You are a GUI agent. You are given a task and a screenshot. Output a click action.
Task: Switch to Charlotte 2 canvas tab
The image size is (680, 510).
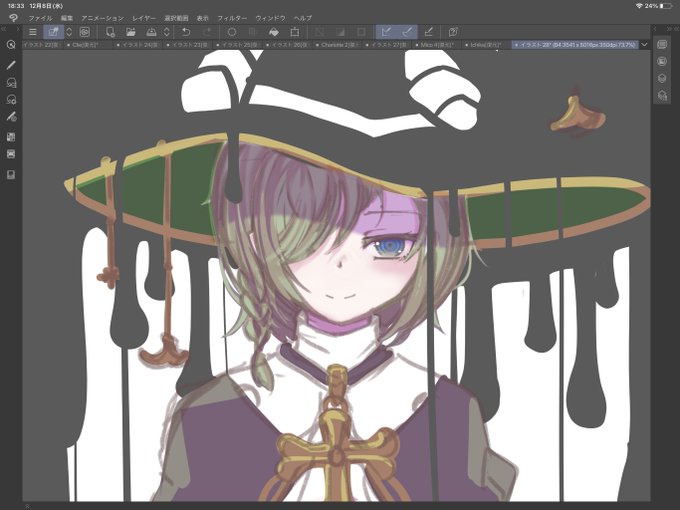(337, 45)
